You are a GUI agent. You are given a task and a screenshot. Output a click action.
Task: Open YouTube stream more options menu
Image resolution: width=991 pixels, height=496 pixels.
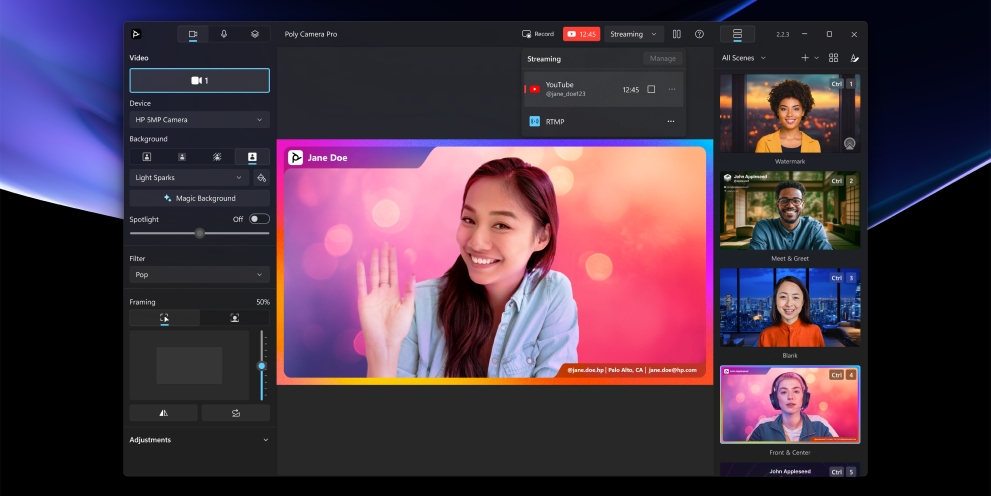coord(671,90)
